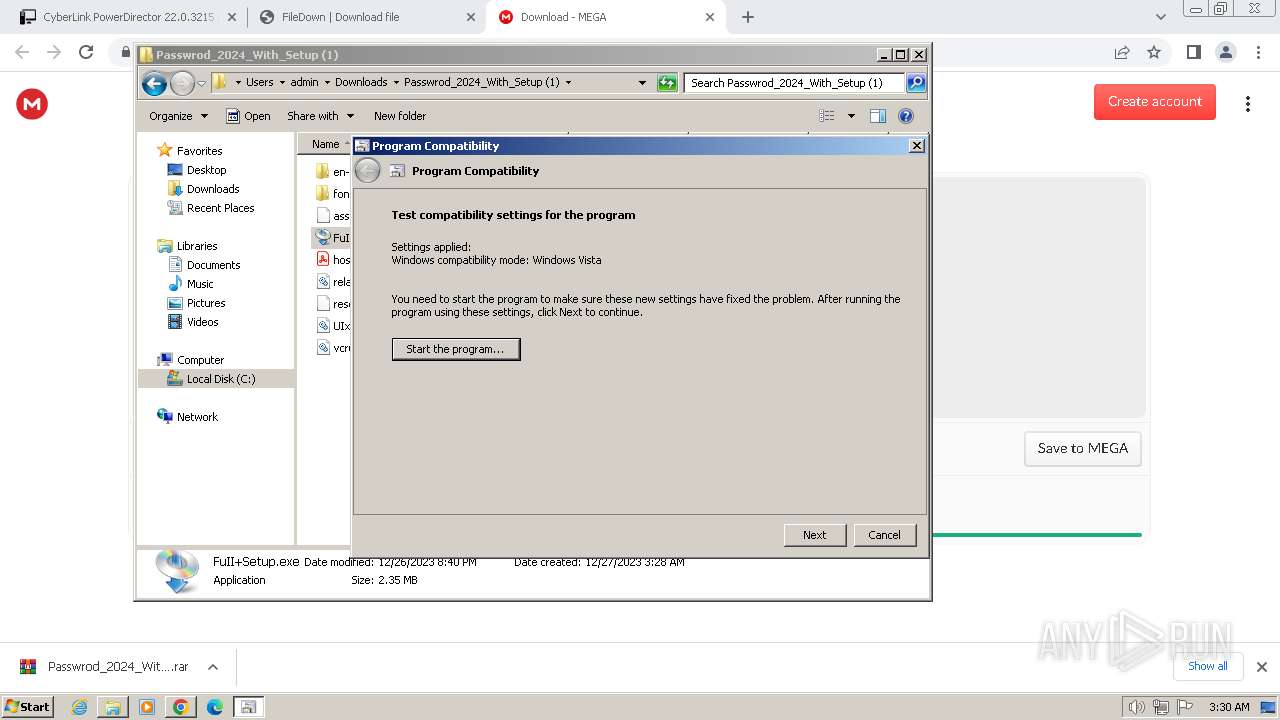1280x720 pixels.
Task: Open the Organize menu
Action: click(178, 116)
